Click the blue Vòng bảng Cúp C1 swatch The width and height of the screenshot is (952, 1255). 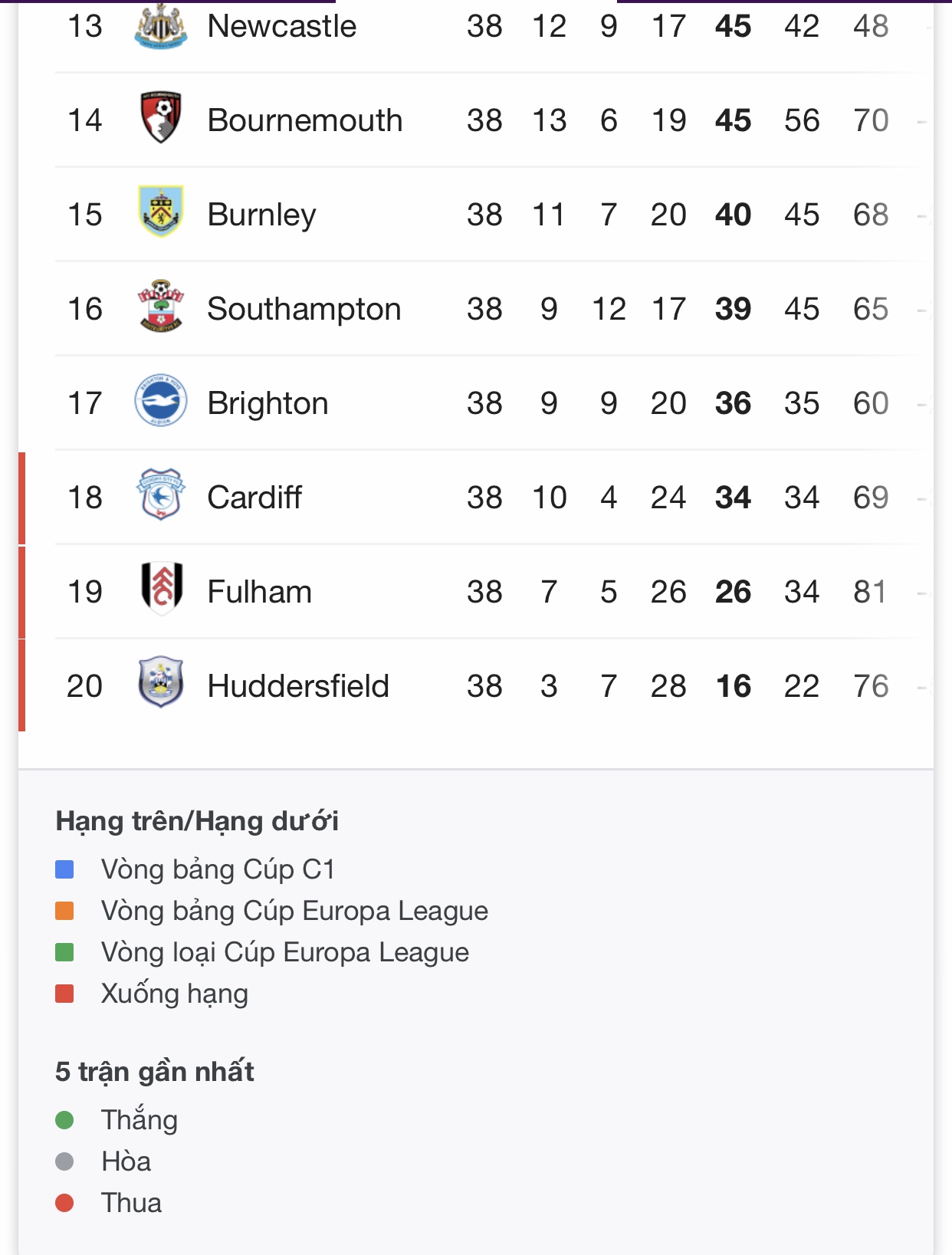tap(65, 869)
